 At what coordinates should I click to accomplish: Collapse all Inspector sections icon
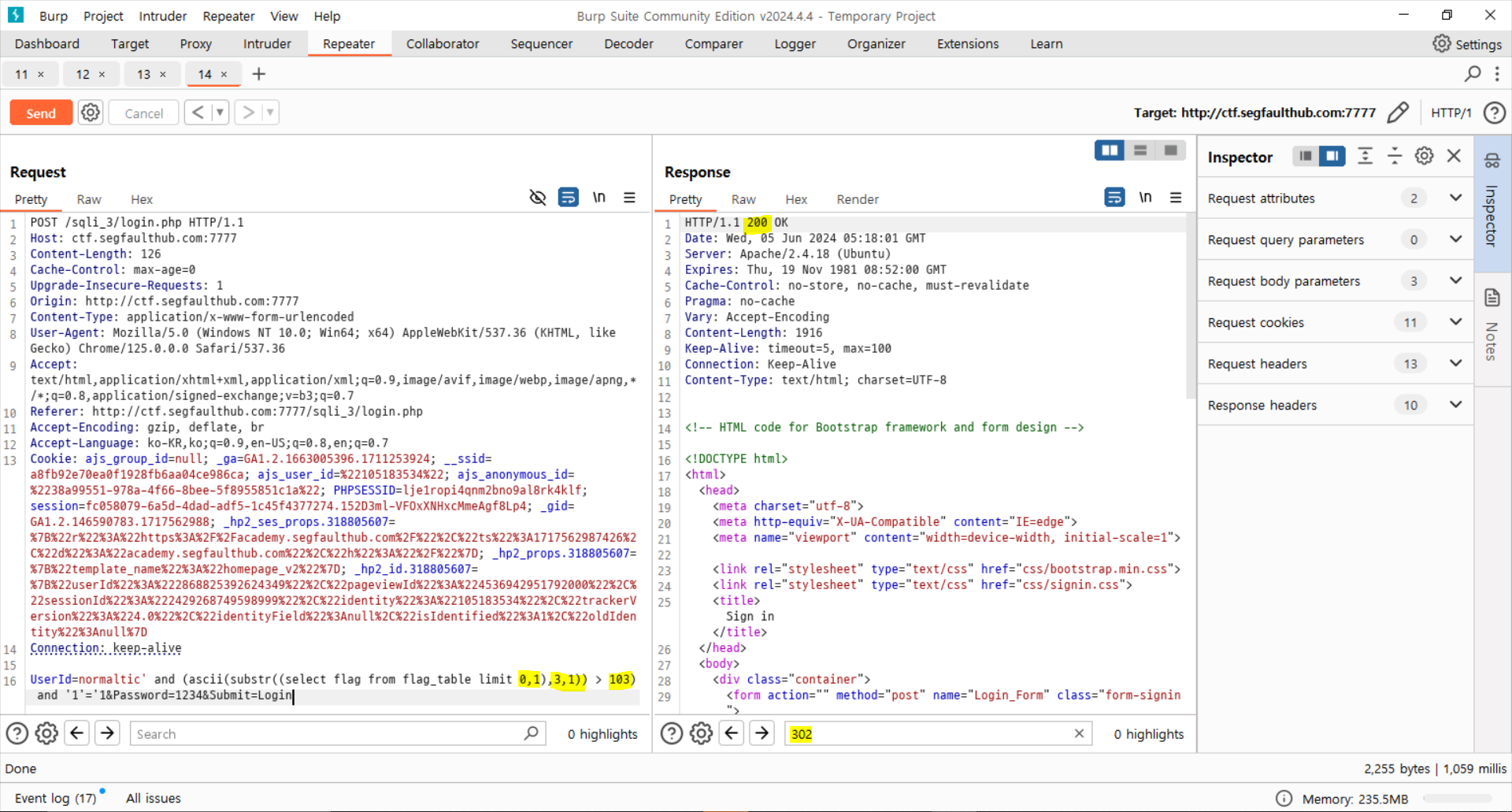1394,156
